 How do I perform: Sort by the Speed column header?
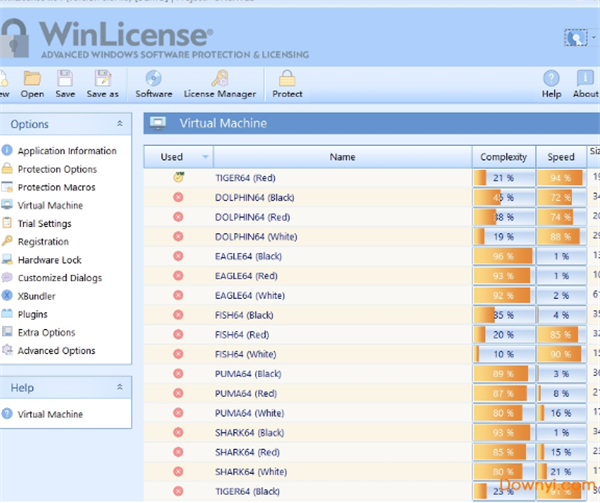561,157
